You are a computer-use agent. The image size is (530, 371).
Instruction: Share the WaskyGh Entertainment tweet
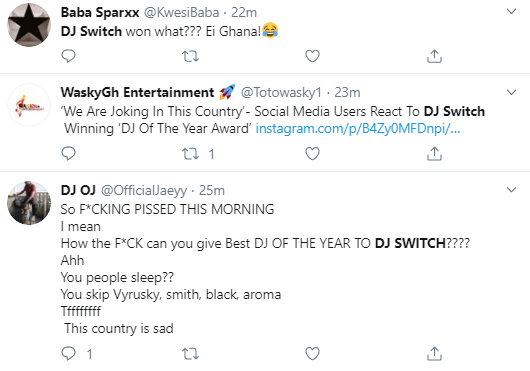point(434,154)
